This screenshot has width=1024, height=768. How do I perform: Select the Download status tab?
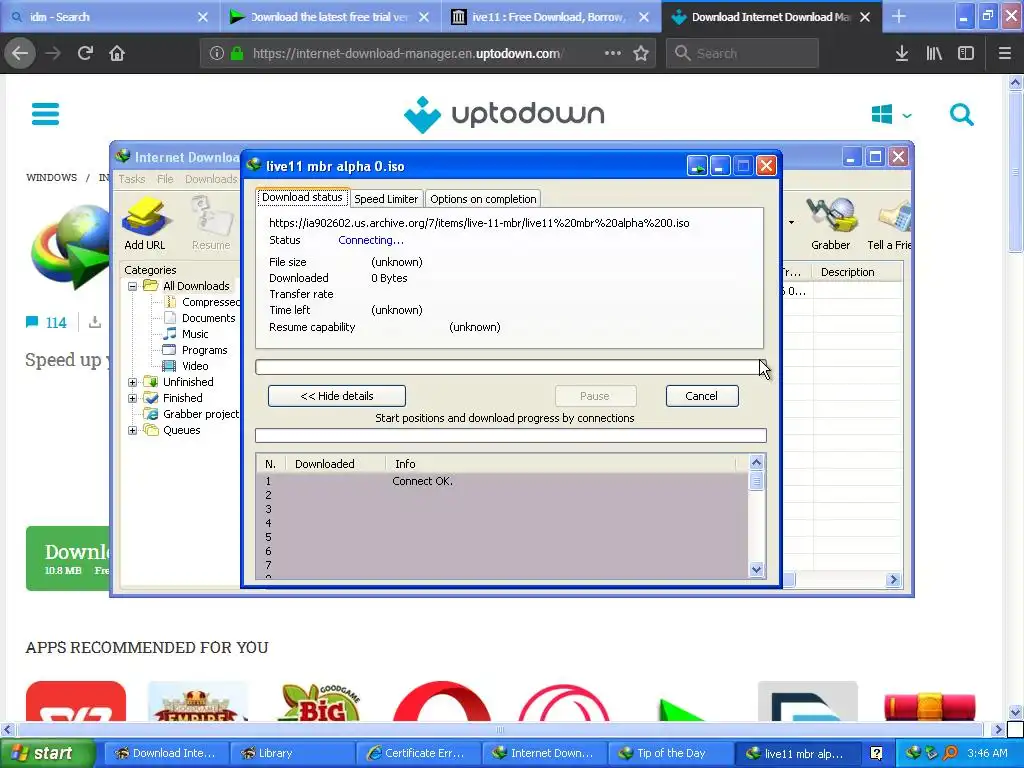[x=302, y=197]
